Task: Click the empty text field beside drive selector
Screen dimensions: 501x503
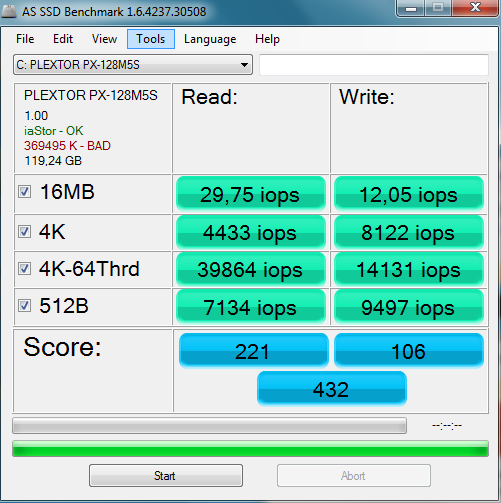Action: click(x=374, y=65)
